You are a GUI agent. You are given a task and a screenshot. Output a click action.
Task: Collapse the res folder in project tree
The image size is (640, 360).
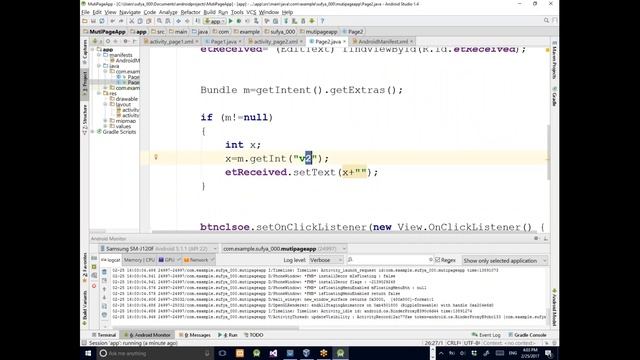99,93
